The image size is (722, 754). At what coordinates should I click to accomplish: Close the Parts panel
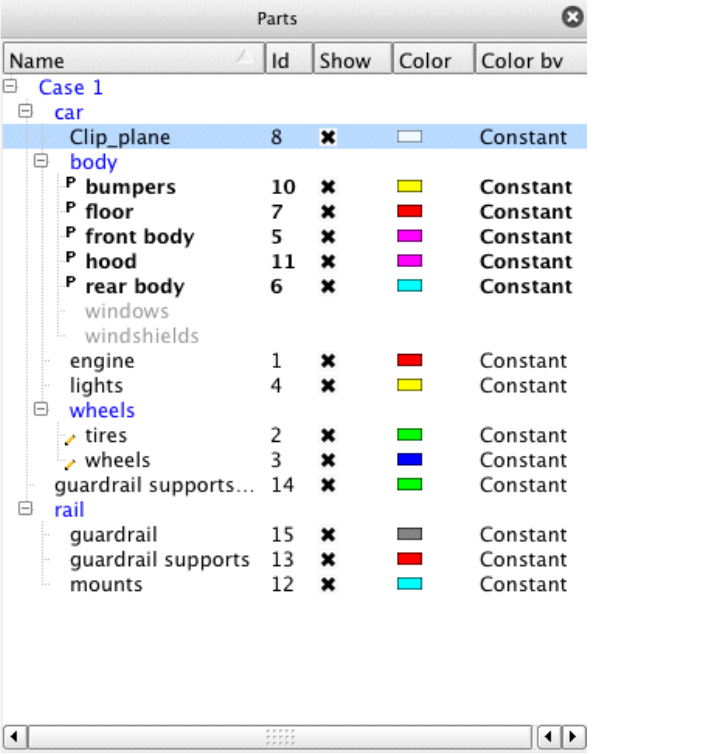pos(571,17)
